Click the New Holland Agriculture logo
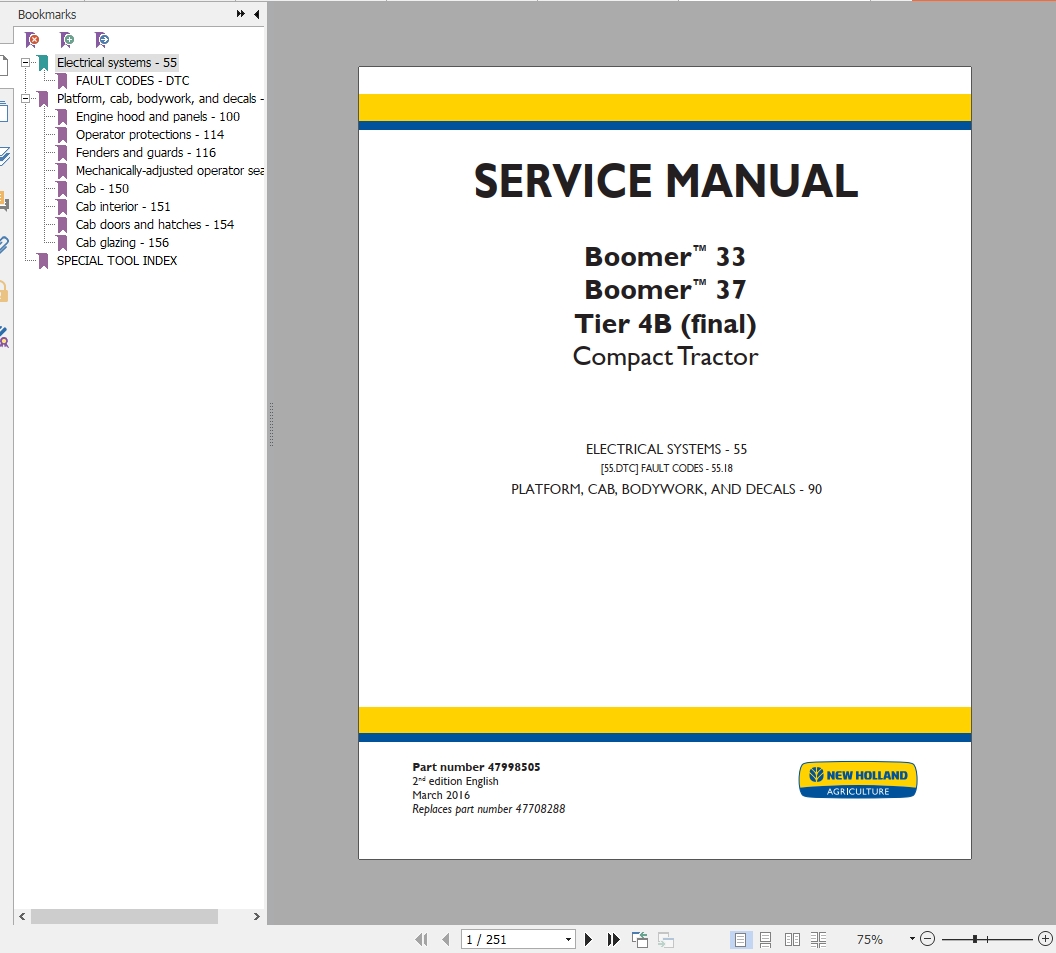This screenshot has width=1056, height=953. pos(858,780)
